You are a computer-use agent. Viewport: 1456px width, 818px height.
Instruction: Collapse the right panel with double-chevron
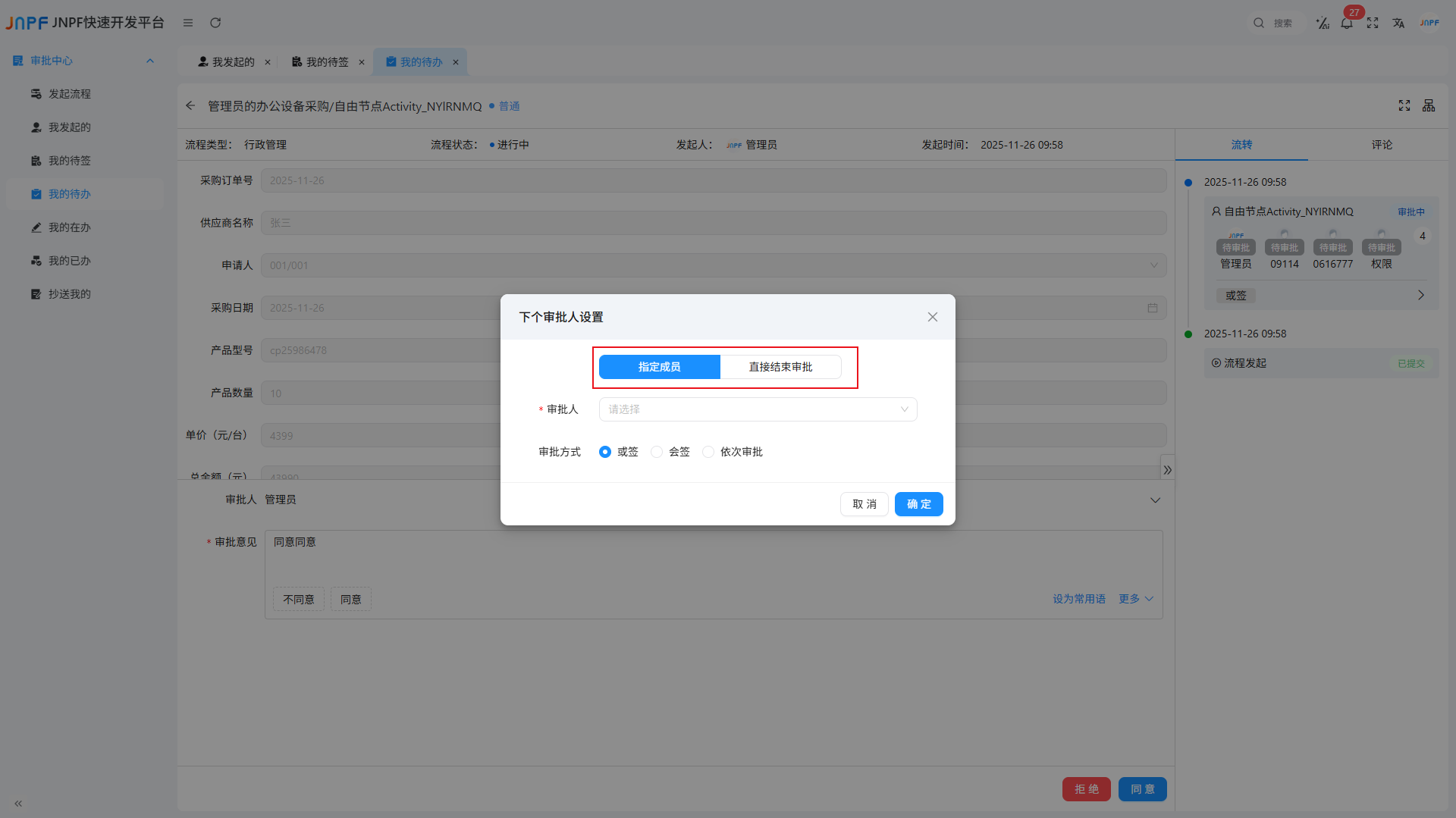(x=1167, y=470)
